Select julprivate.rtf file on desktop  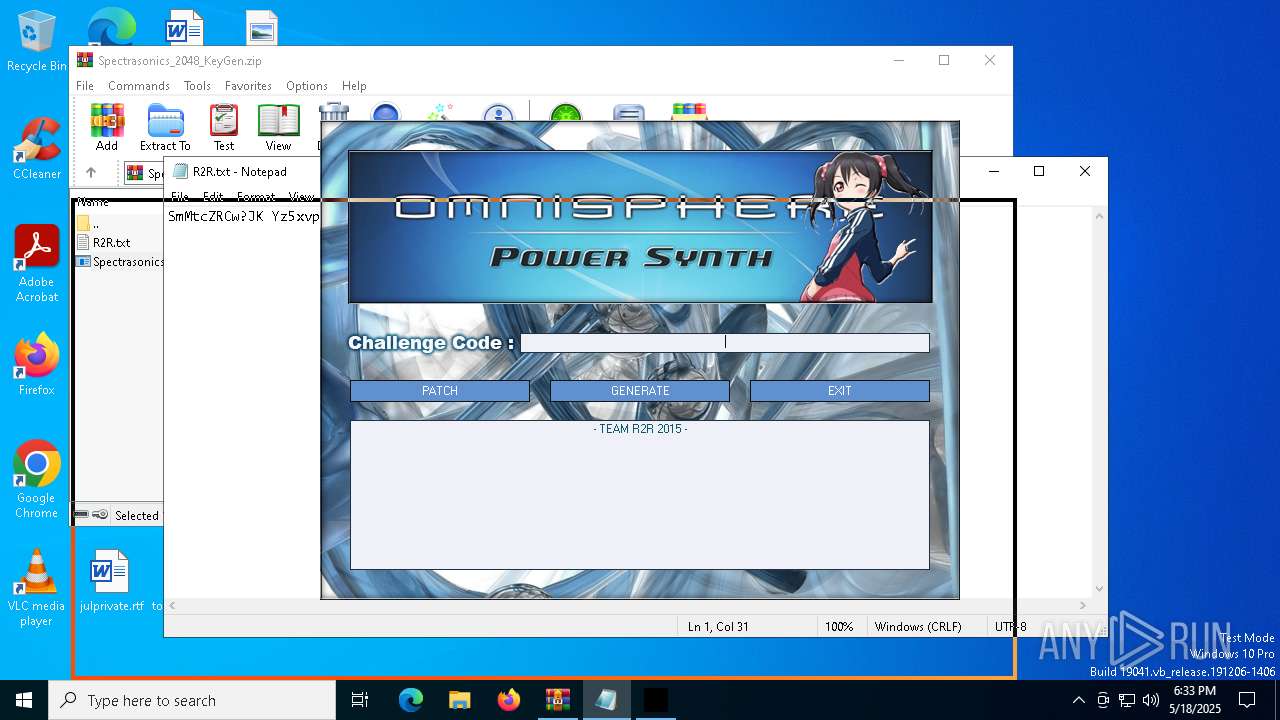(x=111, y=580)
